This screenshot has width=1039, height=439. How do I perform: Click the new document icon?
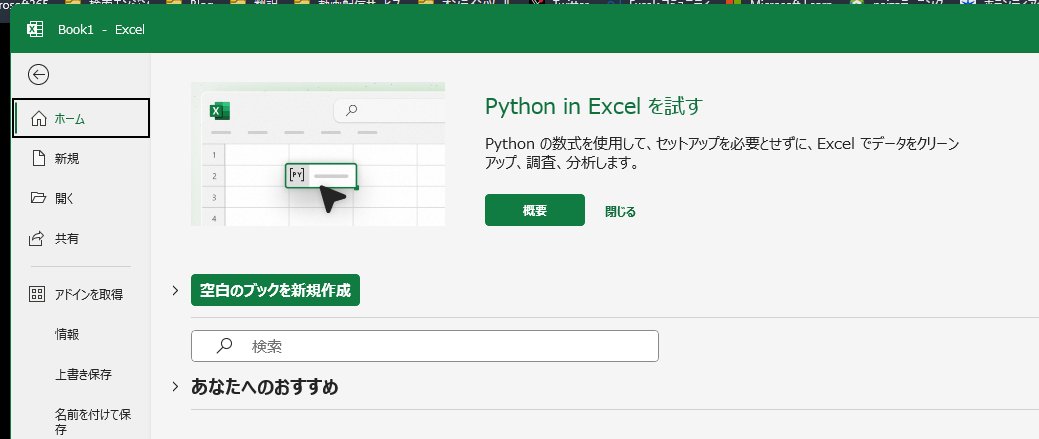38,159
